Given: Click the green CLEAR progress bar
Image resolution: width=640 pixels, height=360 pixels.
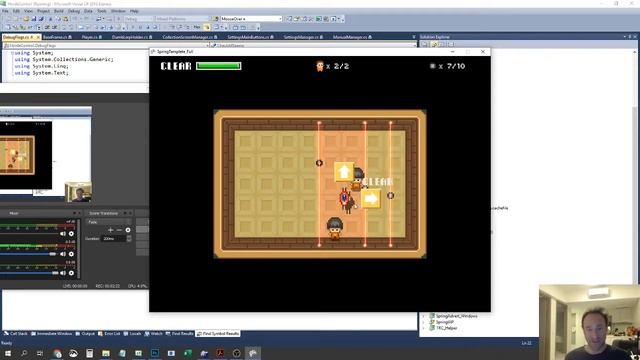Looking at the screenshot, I should [218, 66].
